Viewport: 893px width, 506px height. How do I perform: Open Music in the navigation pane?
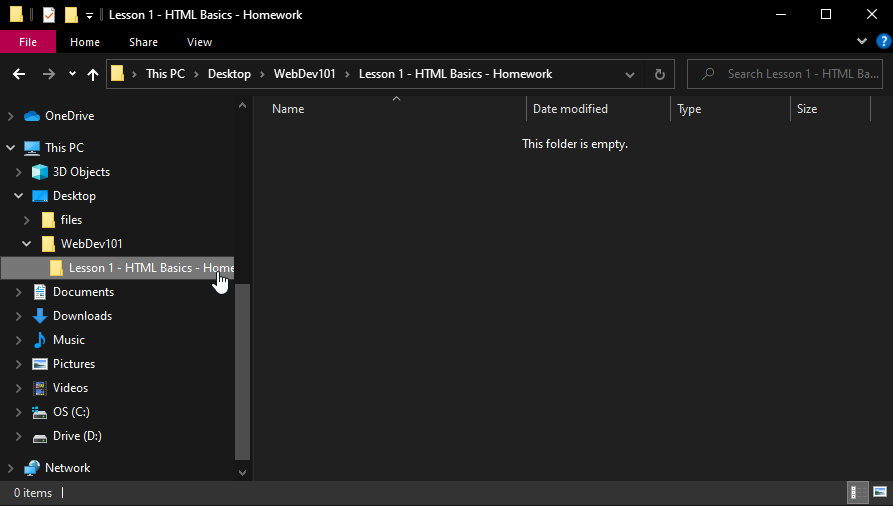[68, 340]
